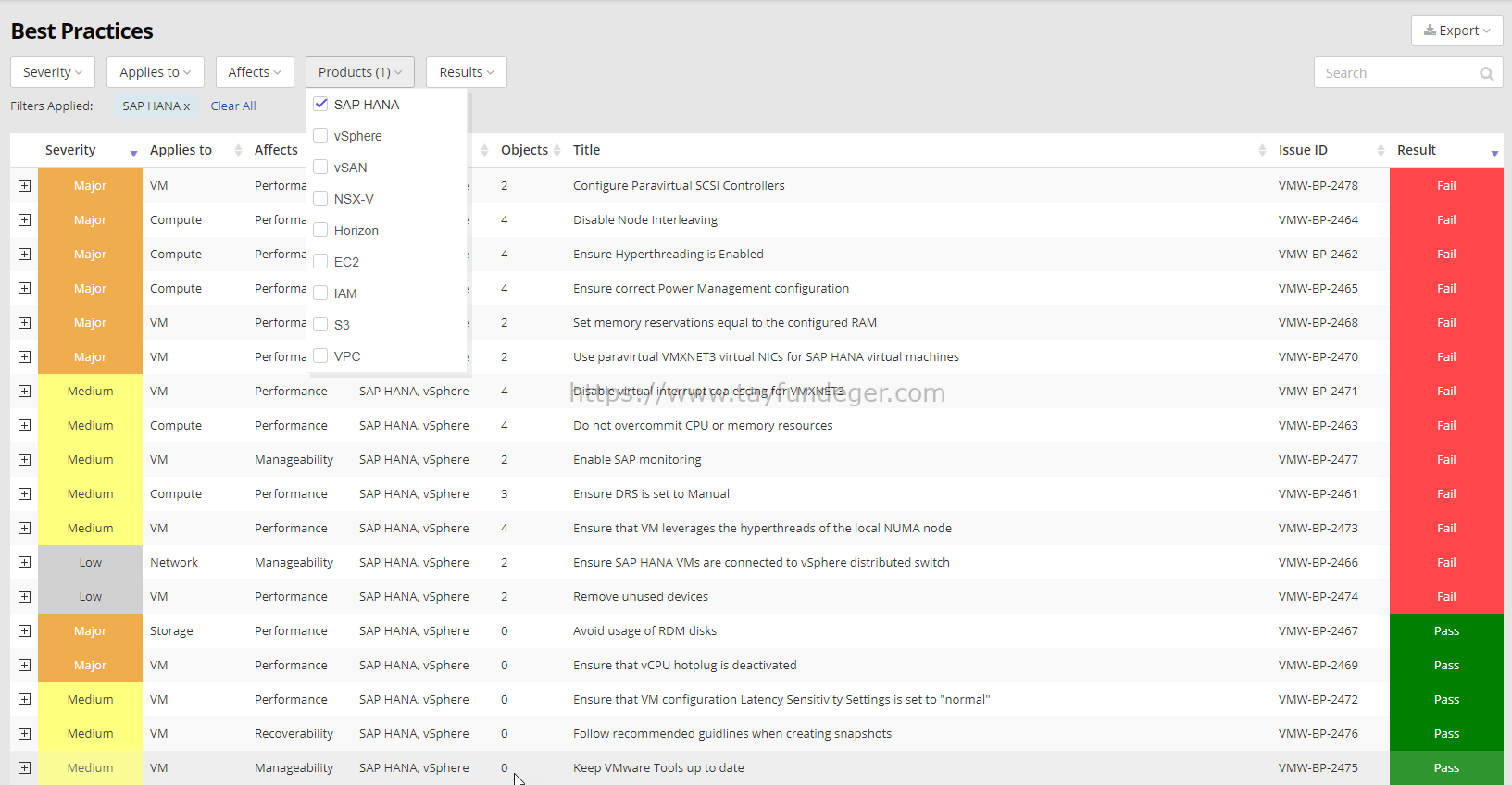The height and width of the screenshot is (785, 1512).
Task: Click the Applies to column sort arrows
Action: click(238, 150)
